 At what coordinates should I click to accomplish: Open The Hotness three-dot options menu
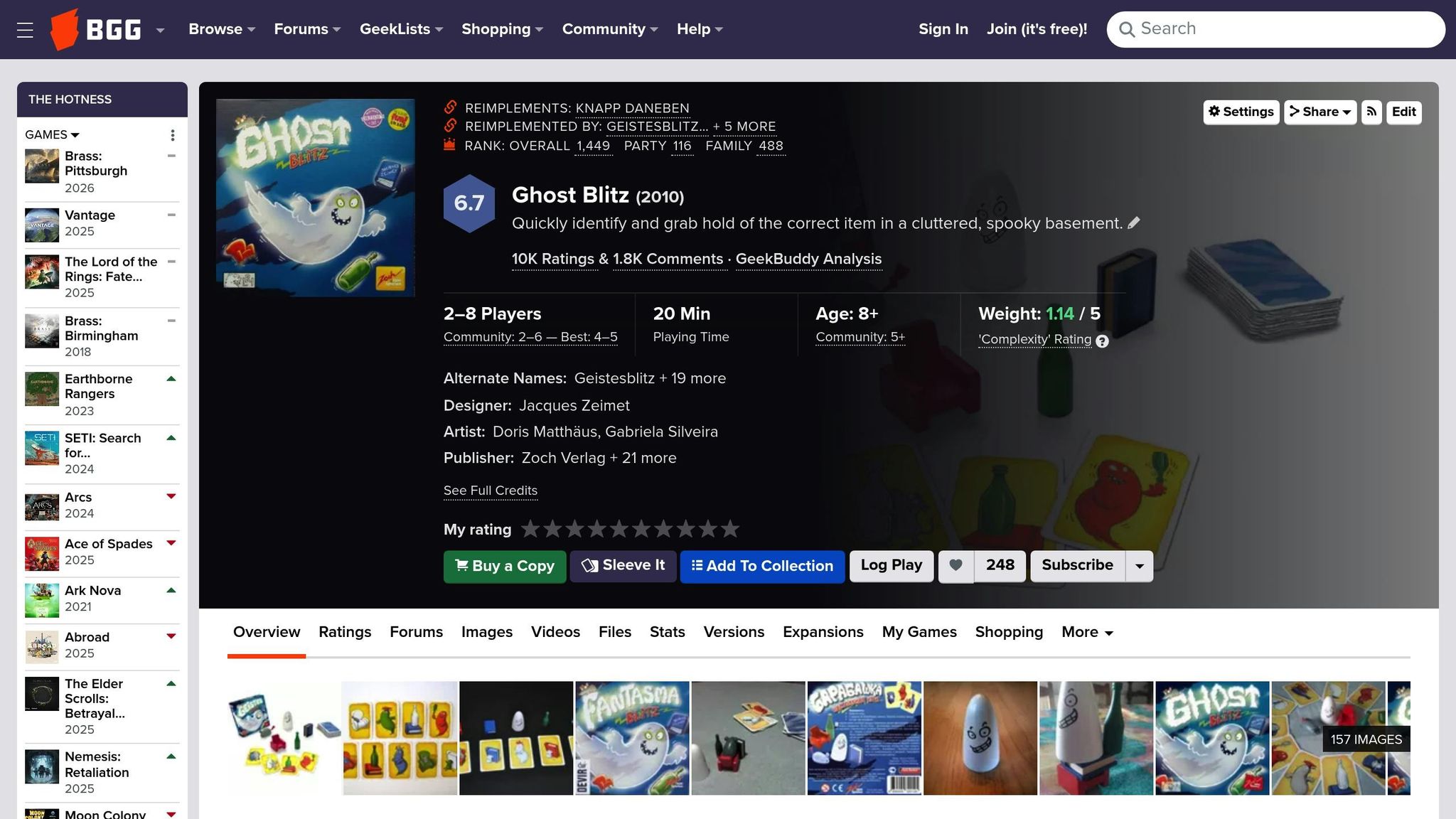coord(172,135)
